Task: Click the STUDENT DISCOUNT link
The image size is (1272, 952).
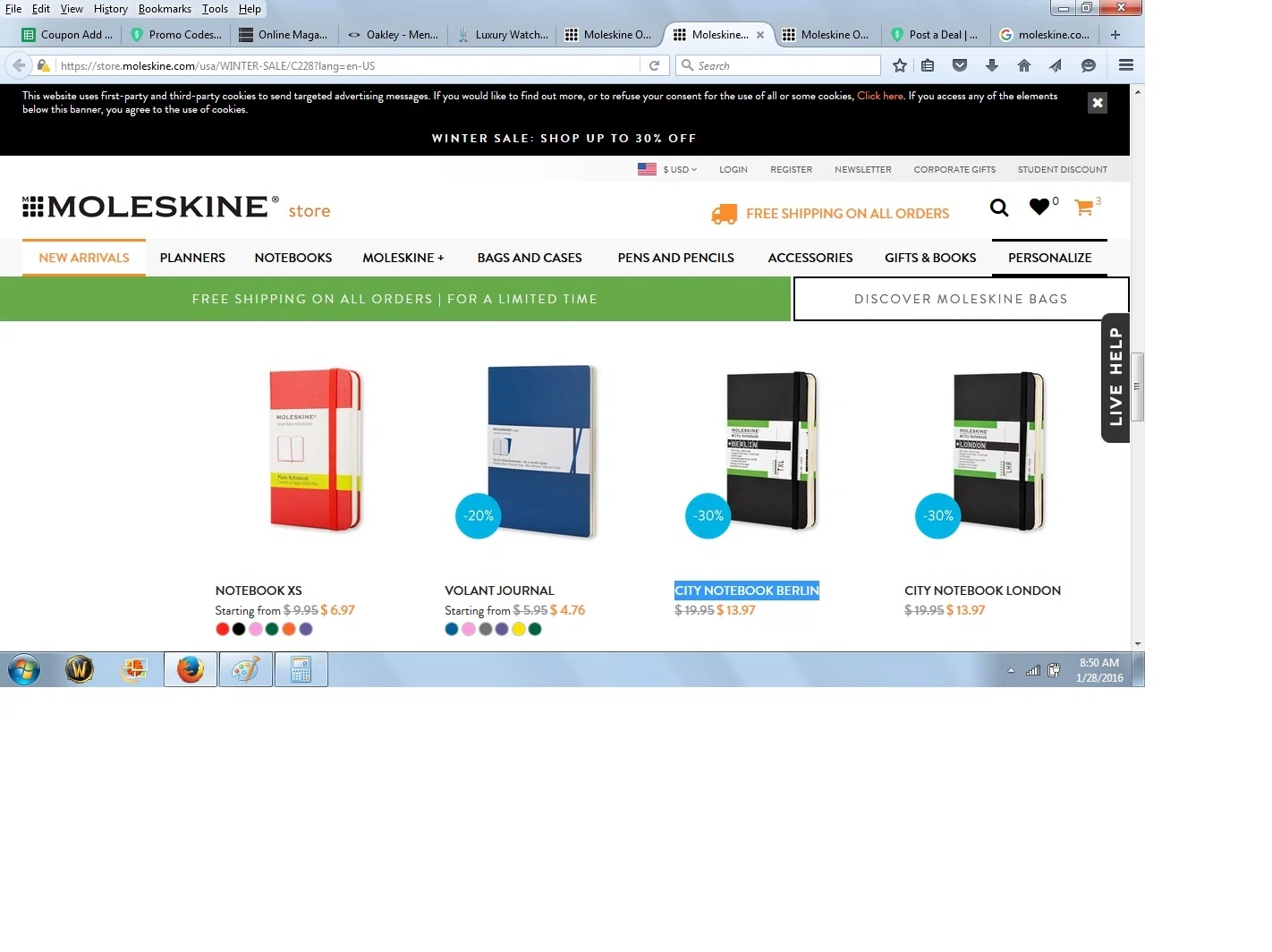Action: (x=1063, y=169)
